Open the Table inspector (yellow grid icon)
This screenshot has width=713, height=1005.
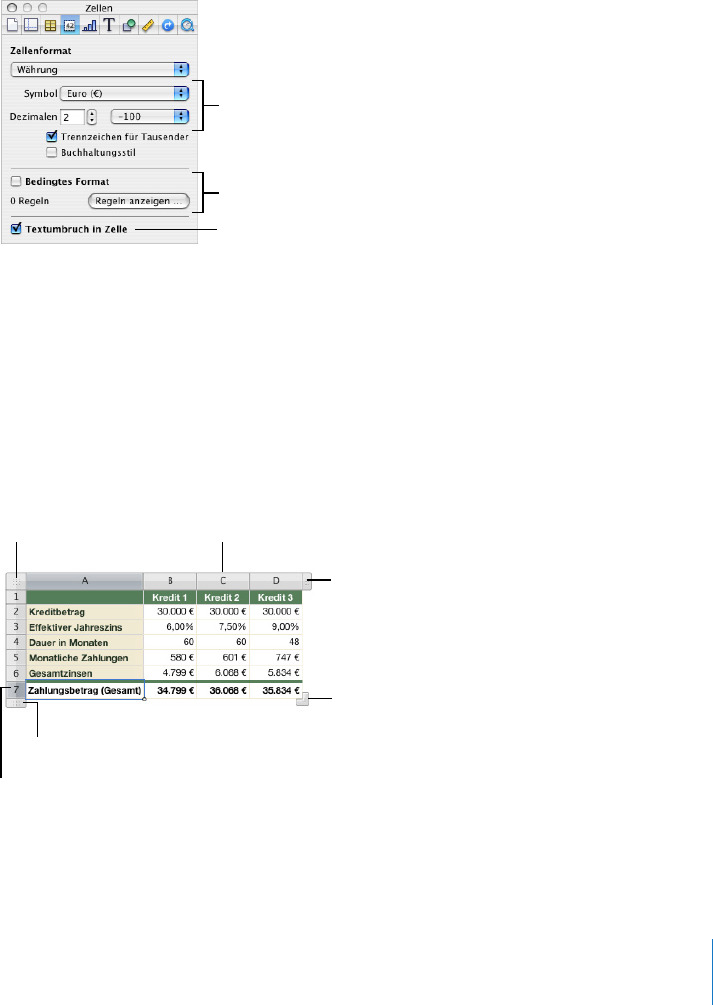50,26
